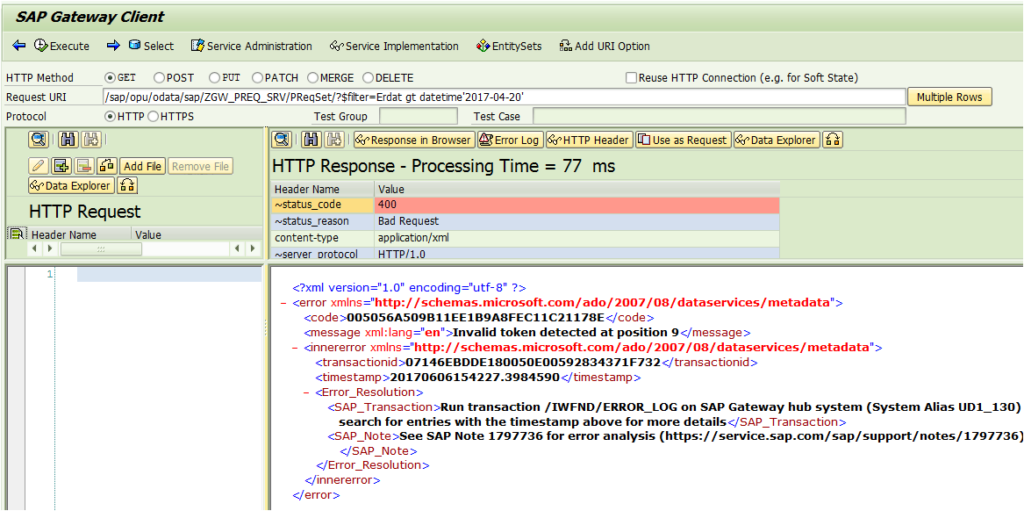Screen dimensions: 1024x511
Task: Click line 1 in the request body editor
Action: [x=168, y=274]
